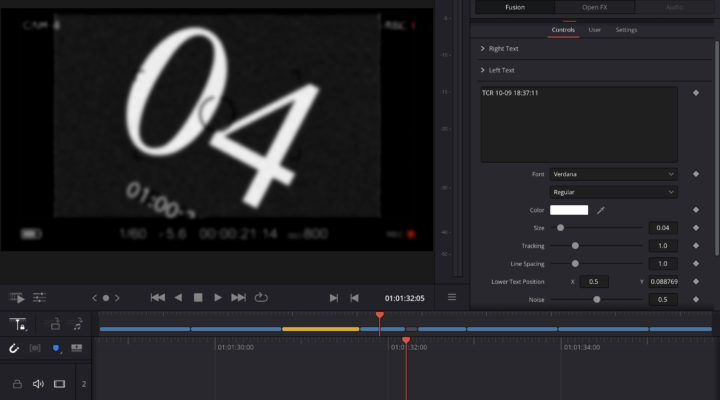Click the Tracking slider handle
Viewport: 720px width, 400px height.
tap(575, 246)
